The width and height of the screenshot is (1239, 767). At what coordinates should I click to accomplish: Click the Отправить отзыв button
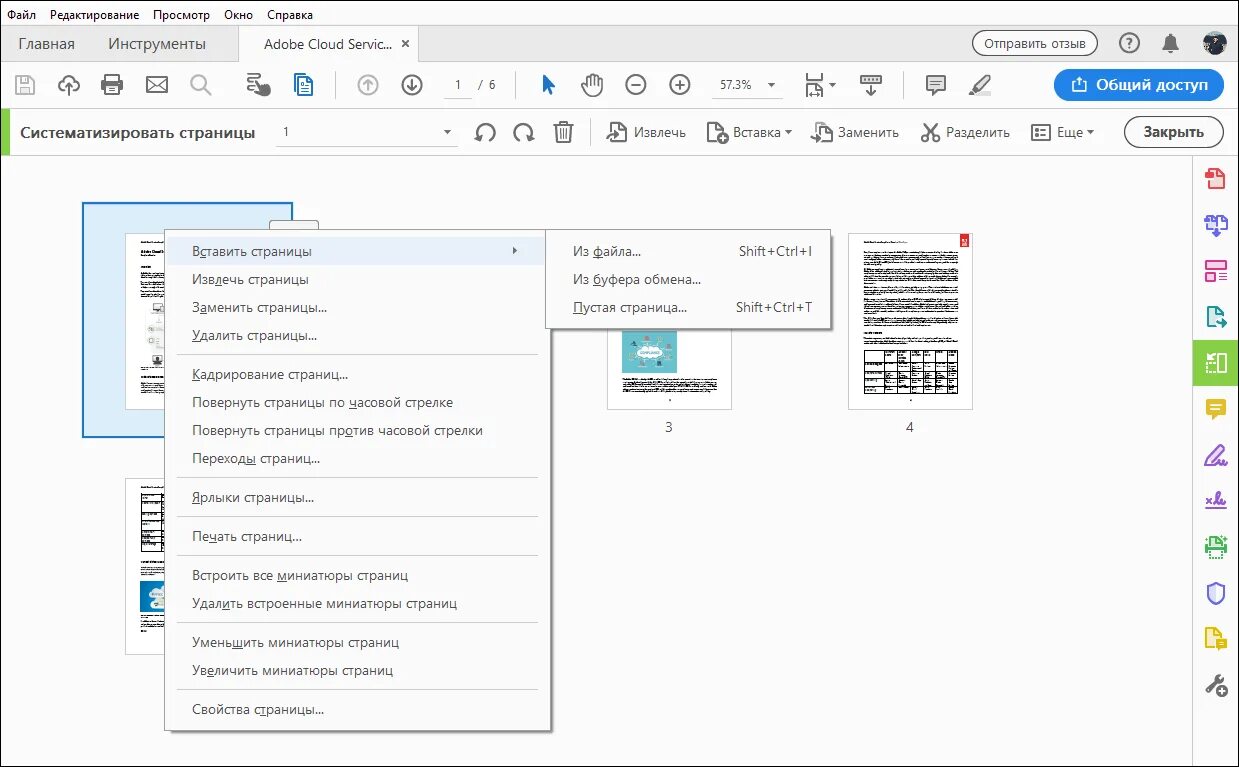[1035, 43]
